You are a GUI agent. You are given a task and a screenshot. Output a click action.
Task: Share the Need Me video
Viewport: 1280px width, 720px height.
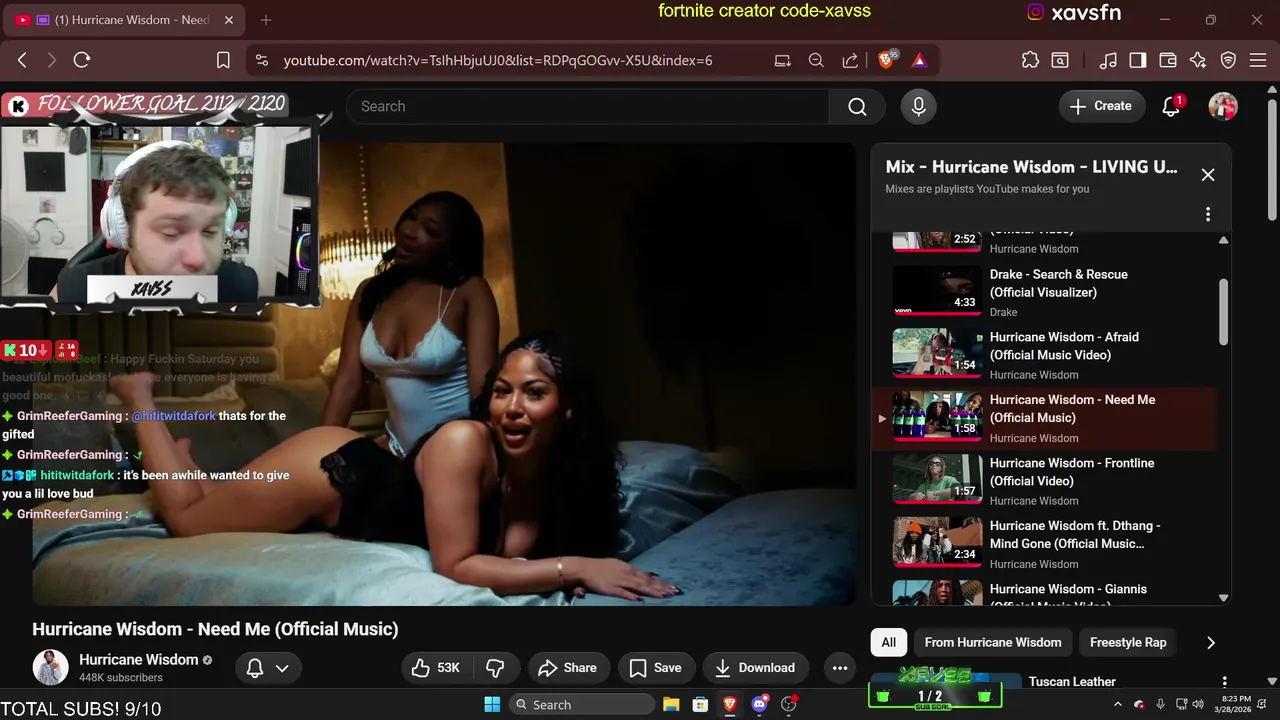(567, 668)
